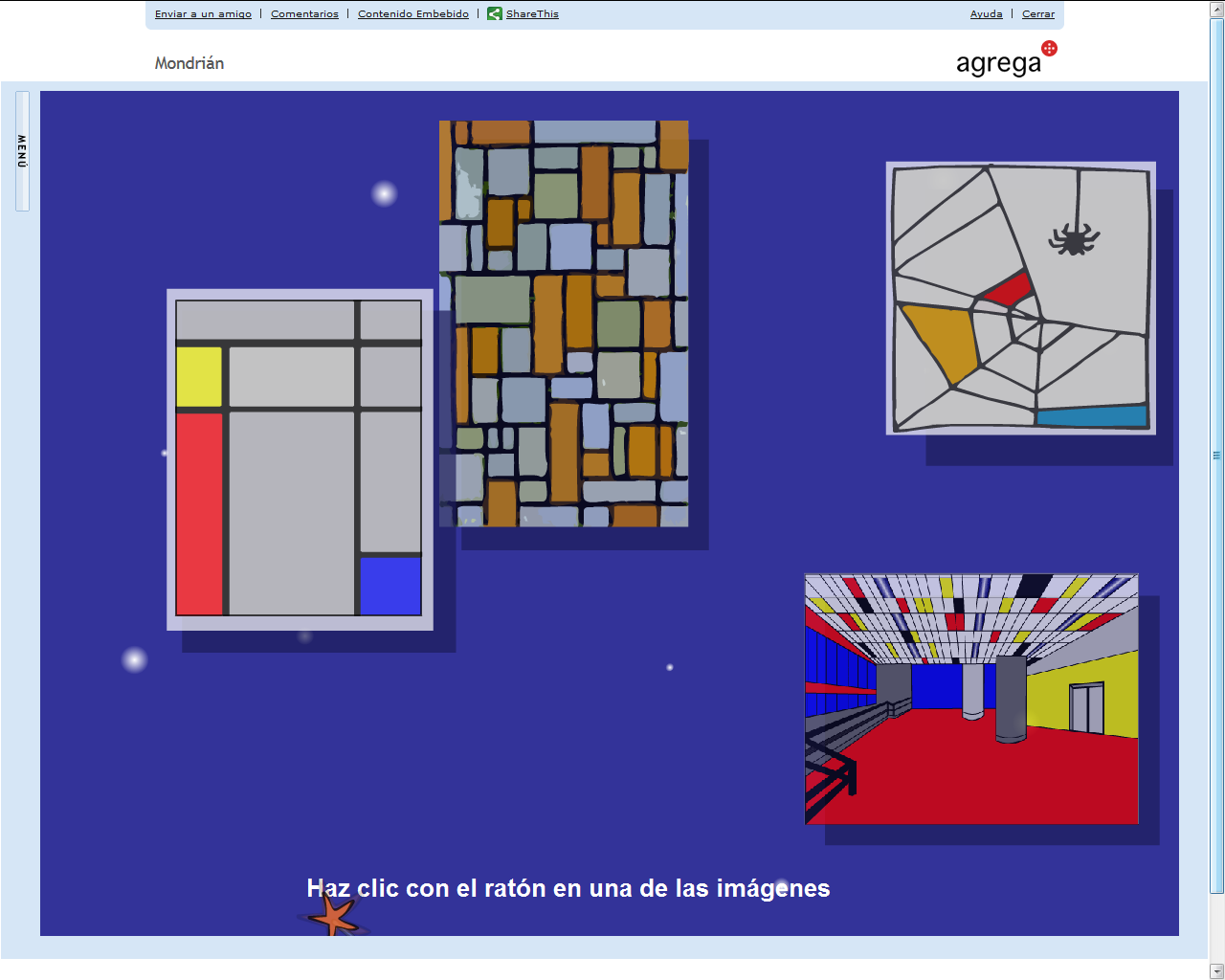Open the ShareThis link
The image size is (1225, 980).
tap(532, 14)
